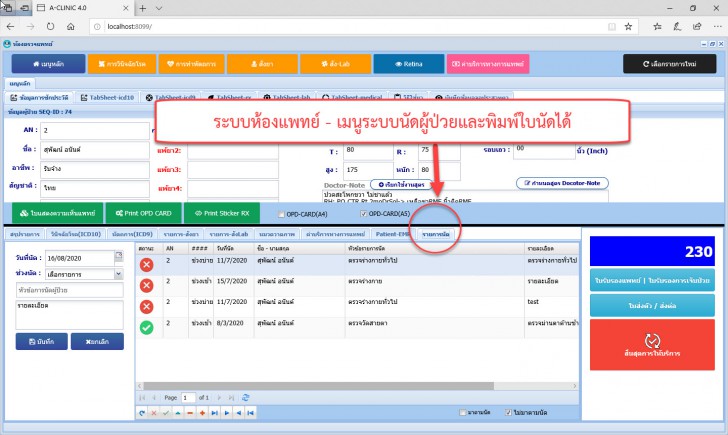Click the orange Lab order button
The image size is (728, 435).
[335, 64]
